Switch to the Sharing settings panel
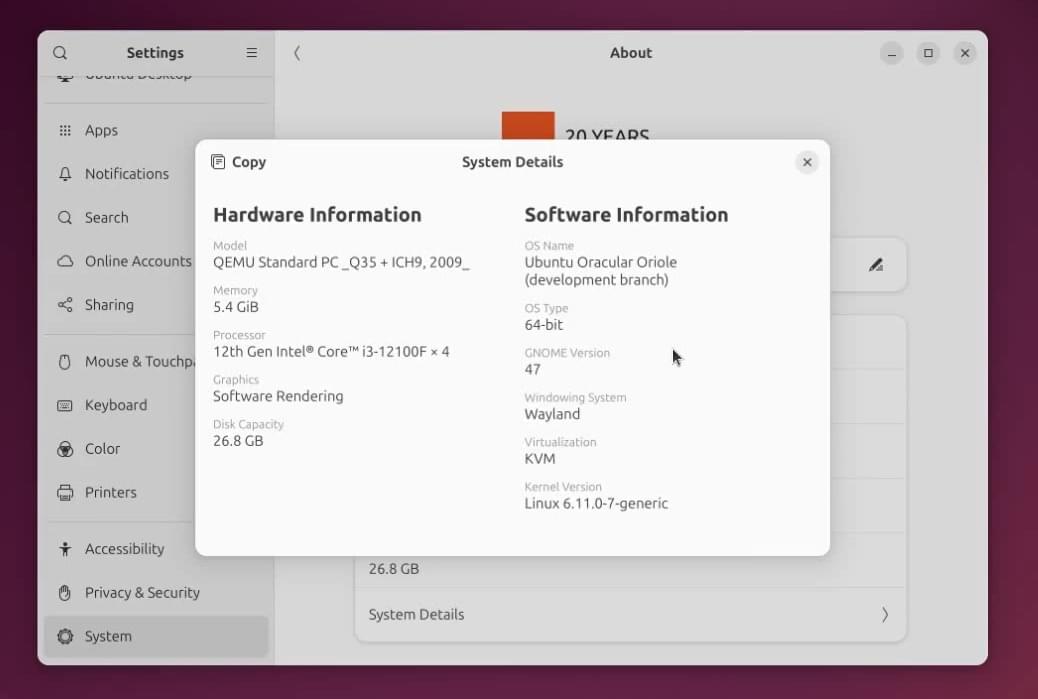Viewport: 1038px width, 699px height. (156, 305)
